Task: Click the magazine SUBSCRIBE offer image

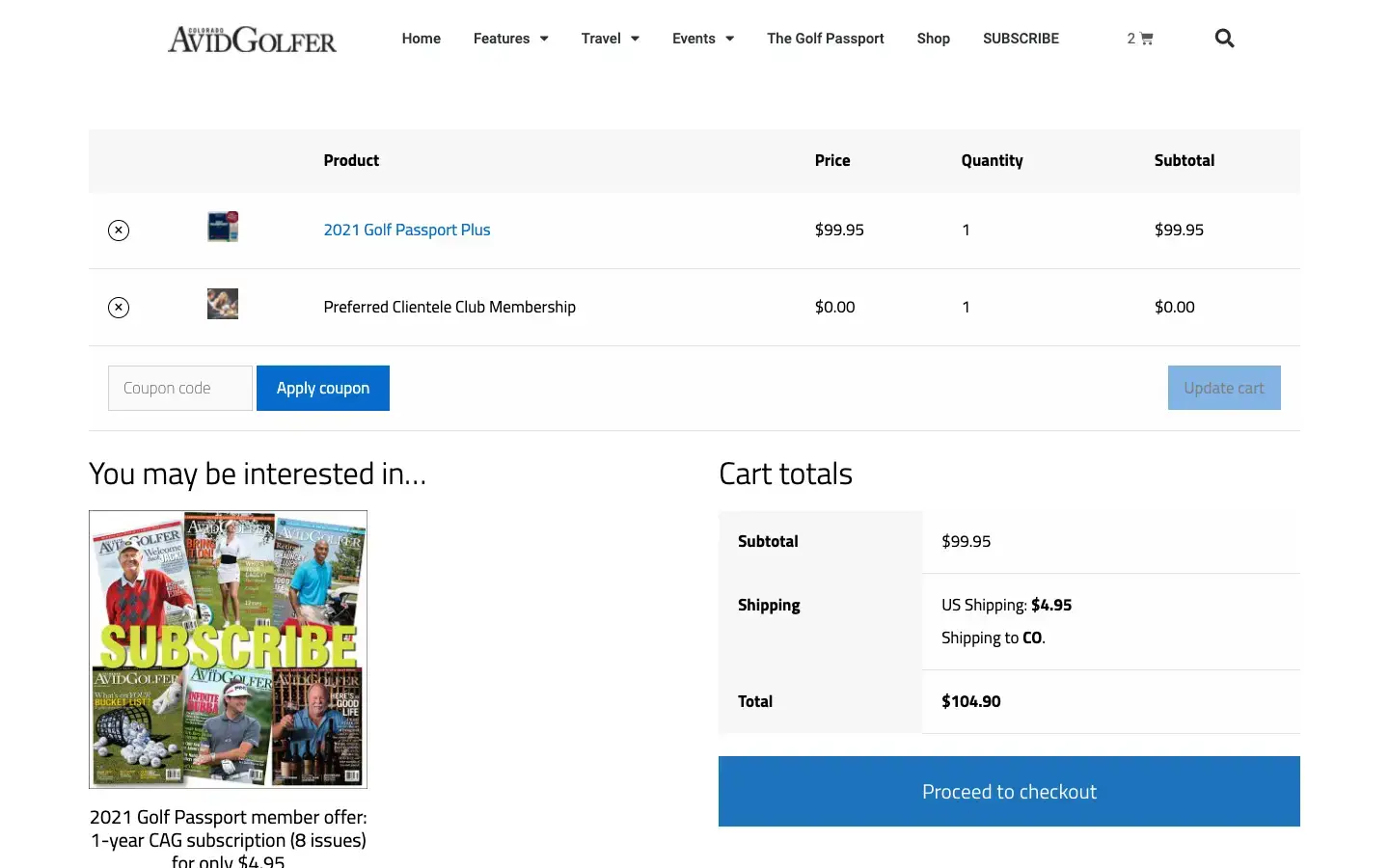Action: [228, 649]
